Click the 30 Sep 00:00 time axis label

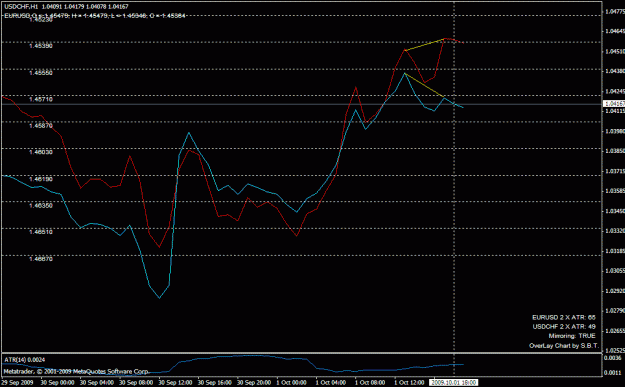click(57, 383)
